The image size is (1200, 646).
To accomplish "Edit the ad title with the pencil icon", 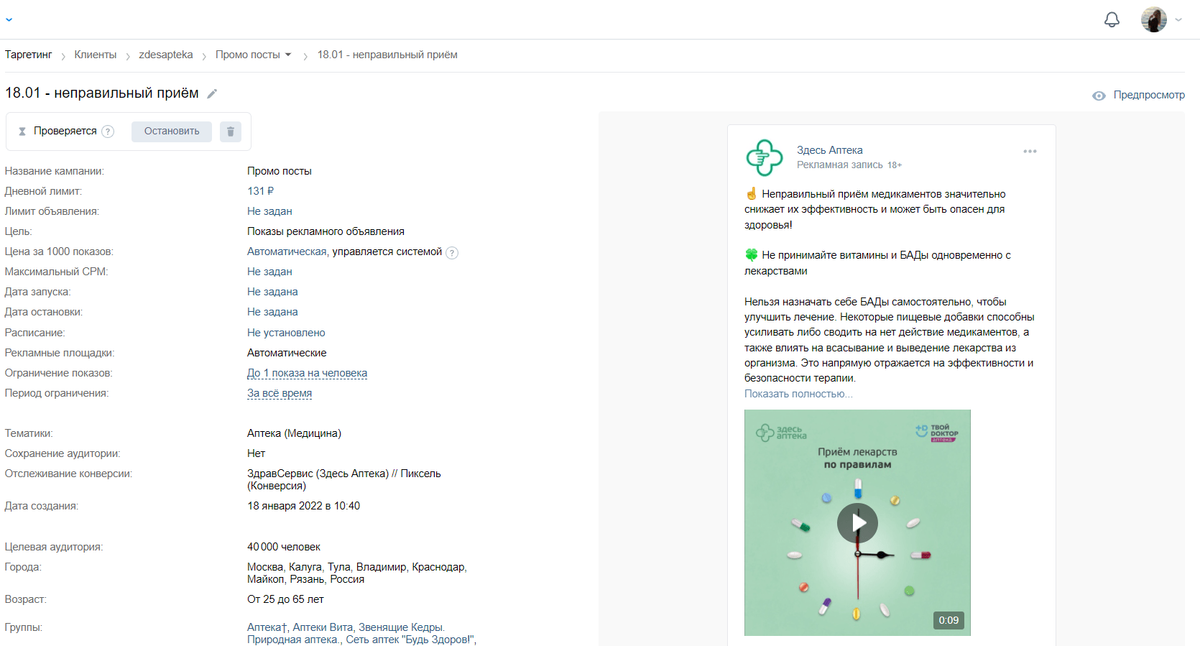I will 212,93.
